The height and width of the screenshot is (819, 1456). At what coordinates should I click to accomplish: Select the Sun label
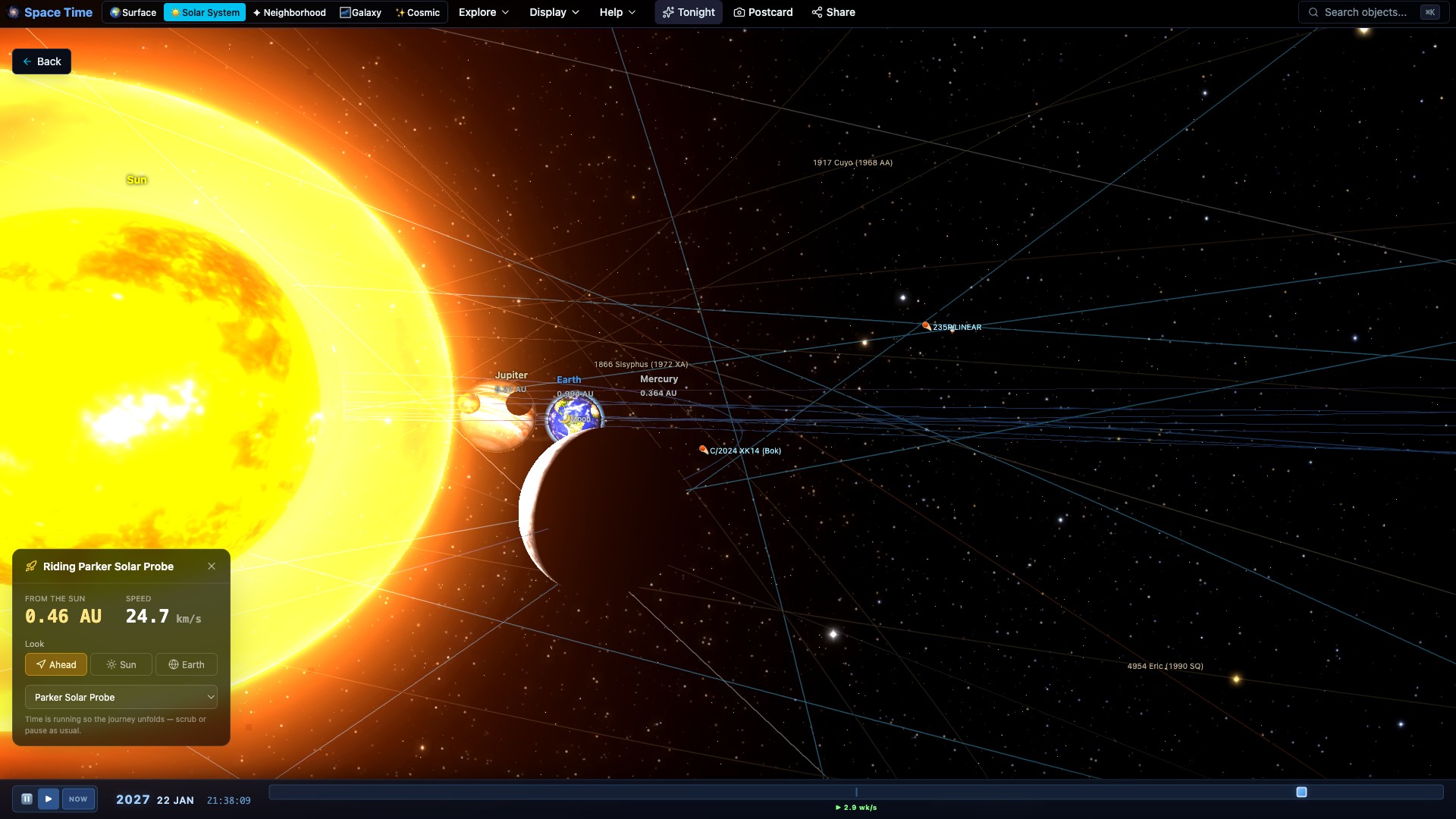pyautogui.click(x=136, y=180)
